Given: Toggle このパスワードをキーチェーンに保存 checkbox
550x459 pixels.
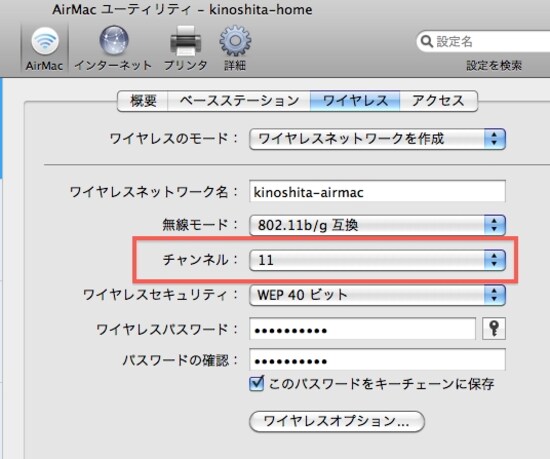Looking at the screenshot, I should click(256, 383).
